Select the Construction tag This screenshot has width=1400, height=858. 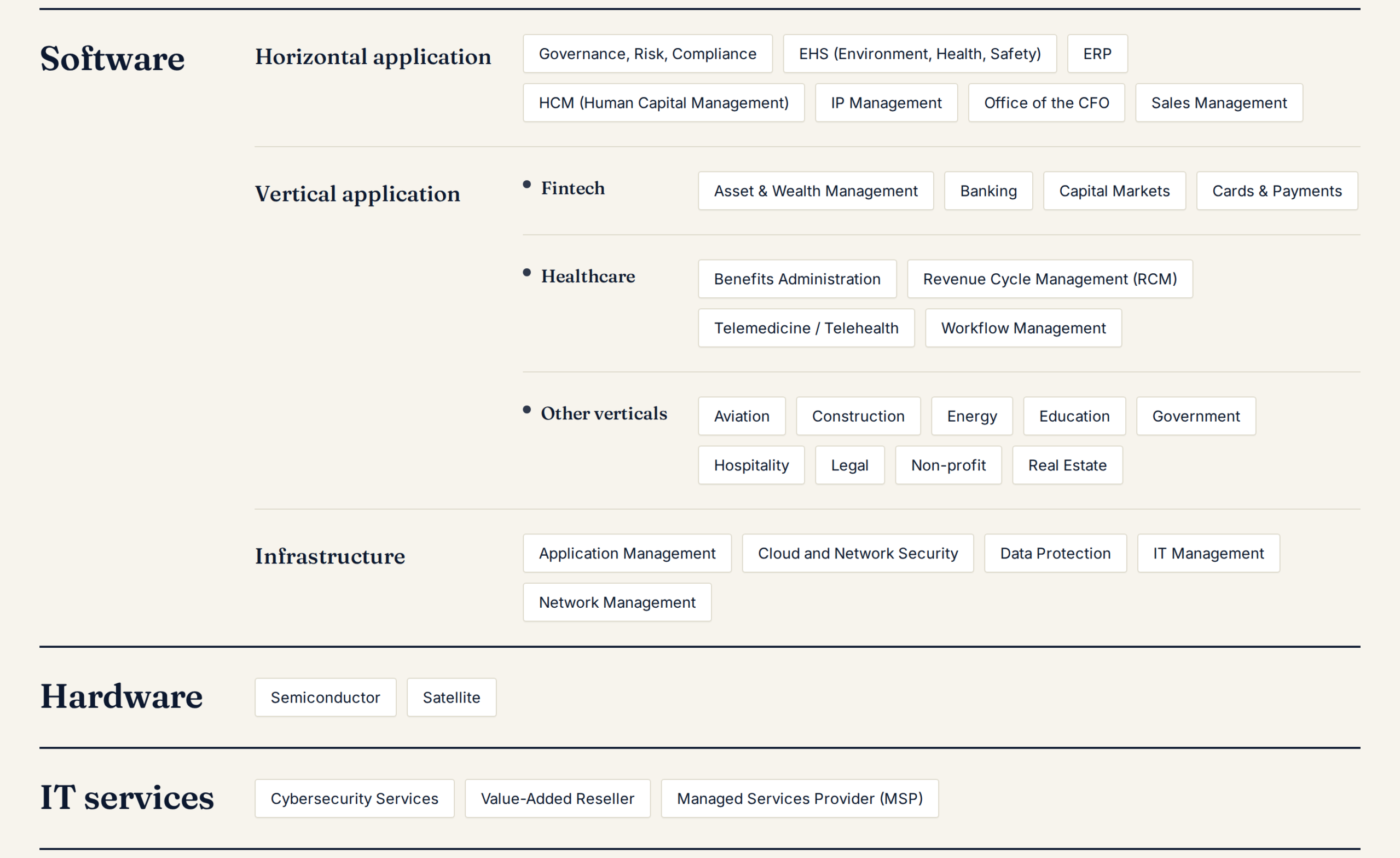coord(859,416)
